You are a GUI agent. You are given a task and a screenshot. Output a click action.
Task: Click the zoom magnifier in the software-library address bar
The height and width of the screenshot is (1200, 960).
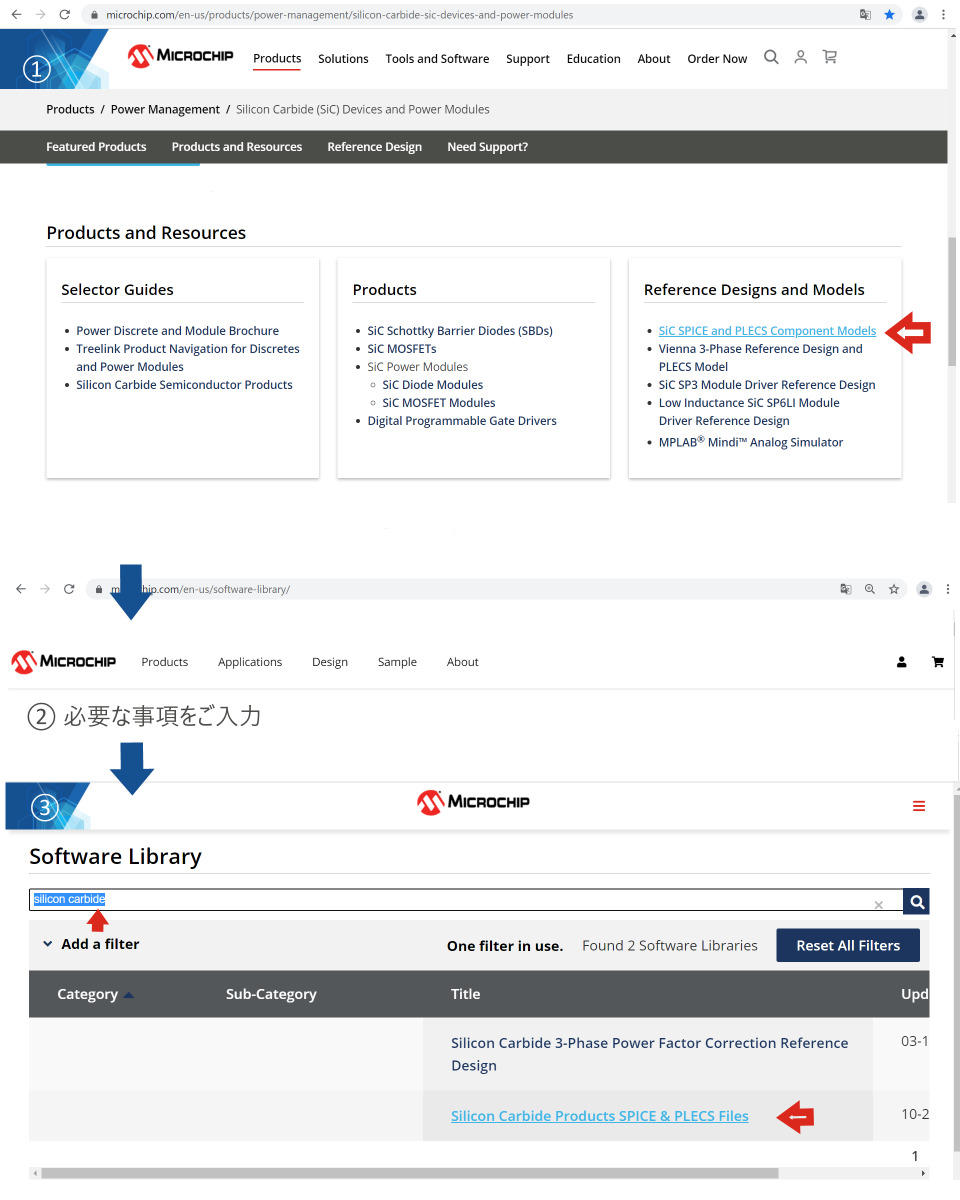(870, 589)
